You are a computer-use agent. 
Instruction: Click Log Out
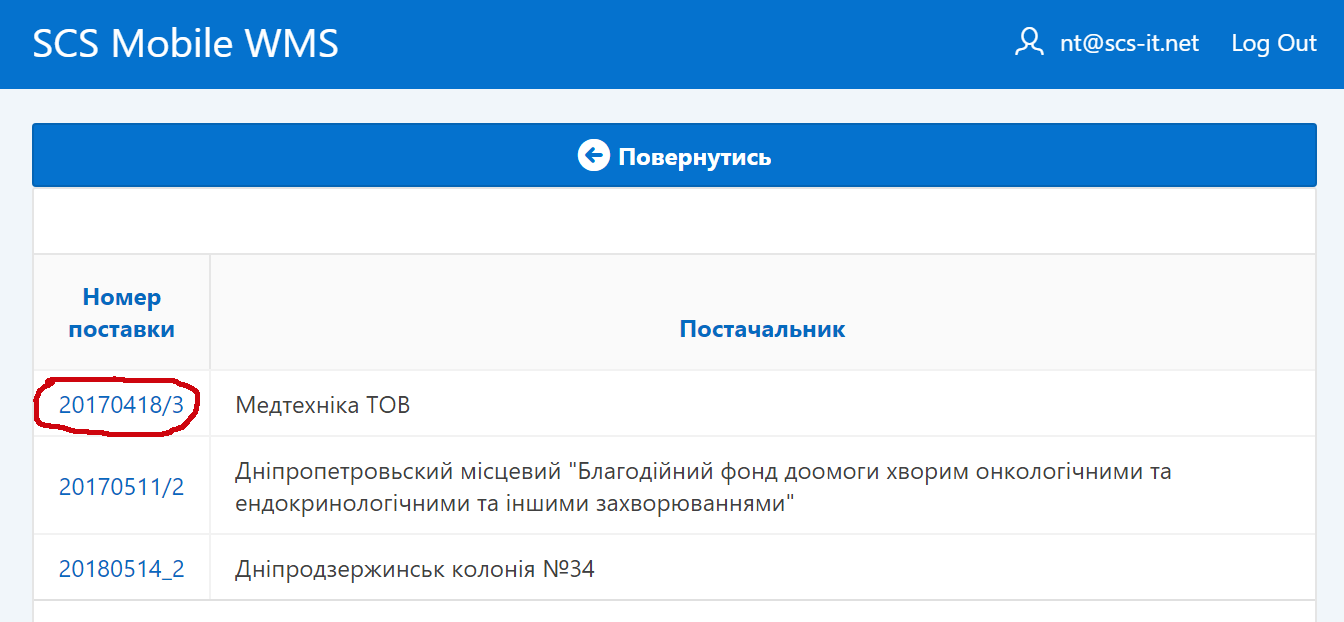1274,43
